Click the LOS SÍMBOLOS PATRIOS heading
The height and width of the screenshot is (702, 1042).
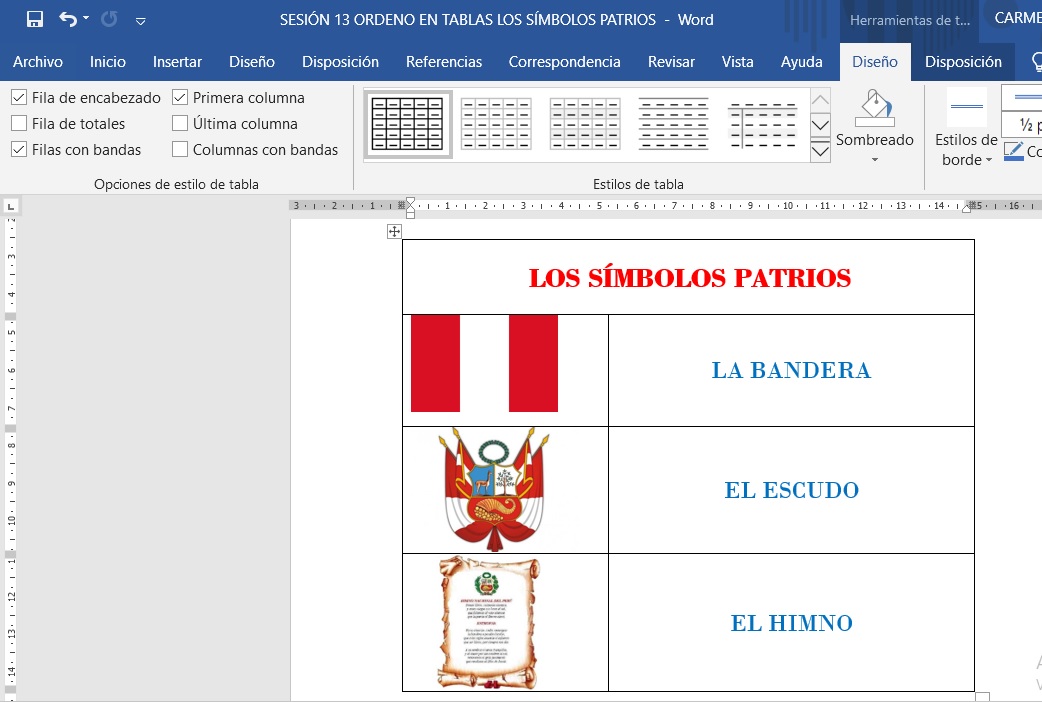coord(689,278)
